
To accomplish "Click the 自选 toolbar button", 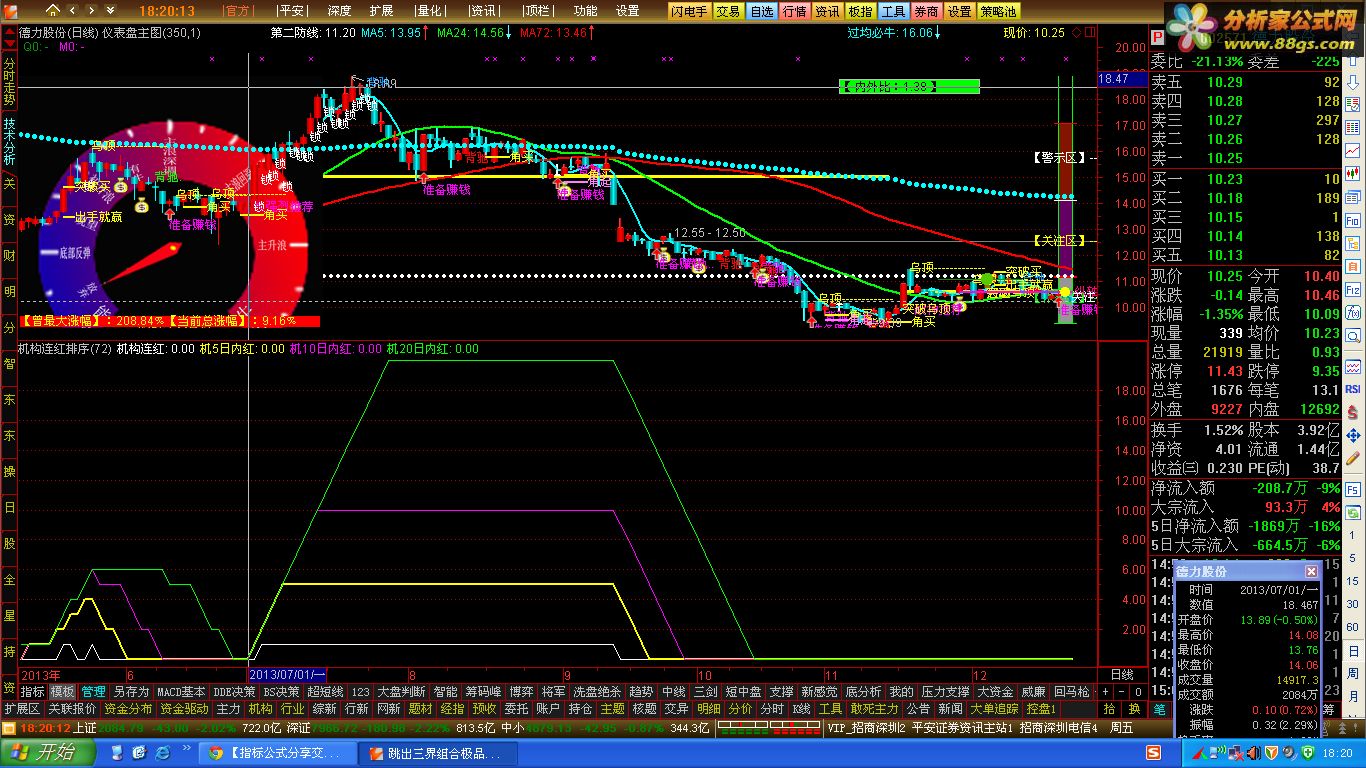I will point(761,11).
